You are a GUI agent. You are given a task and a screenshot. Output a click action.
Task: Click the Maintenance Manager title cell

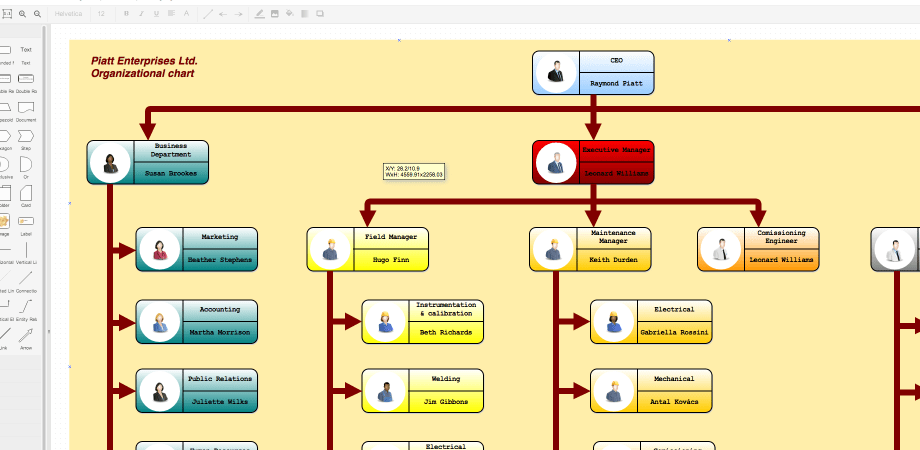coord(613,238)
